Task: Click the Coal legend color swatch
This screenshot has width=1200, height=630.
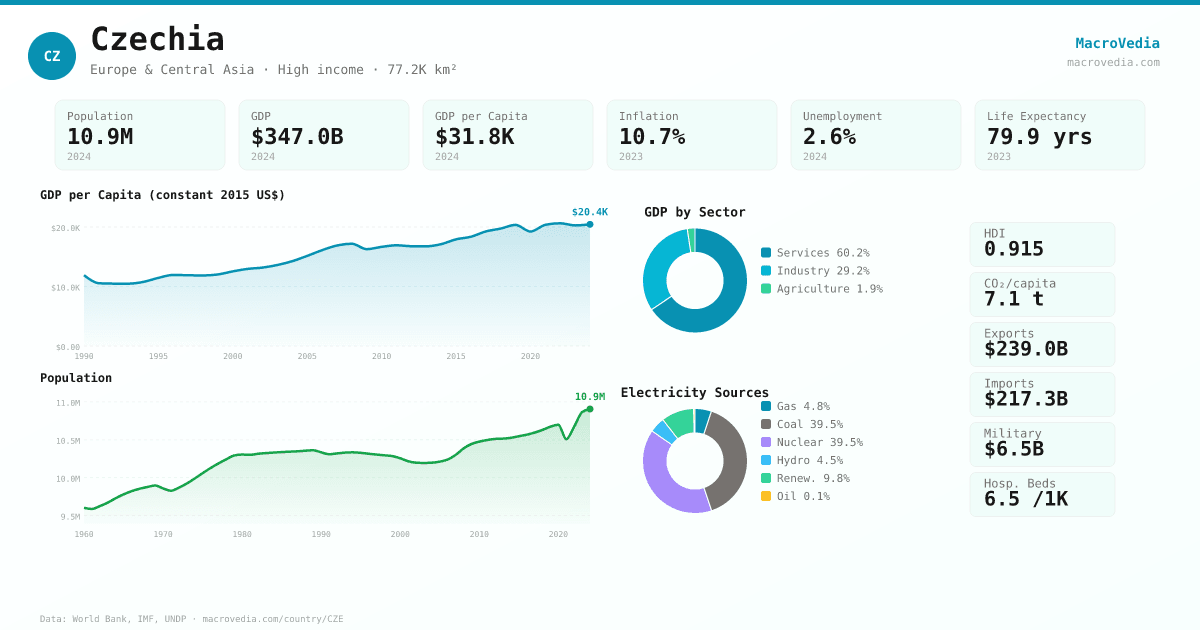Action: point(766,424)
